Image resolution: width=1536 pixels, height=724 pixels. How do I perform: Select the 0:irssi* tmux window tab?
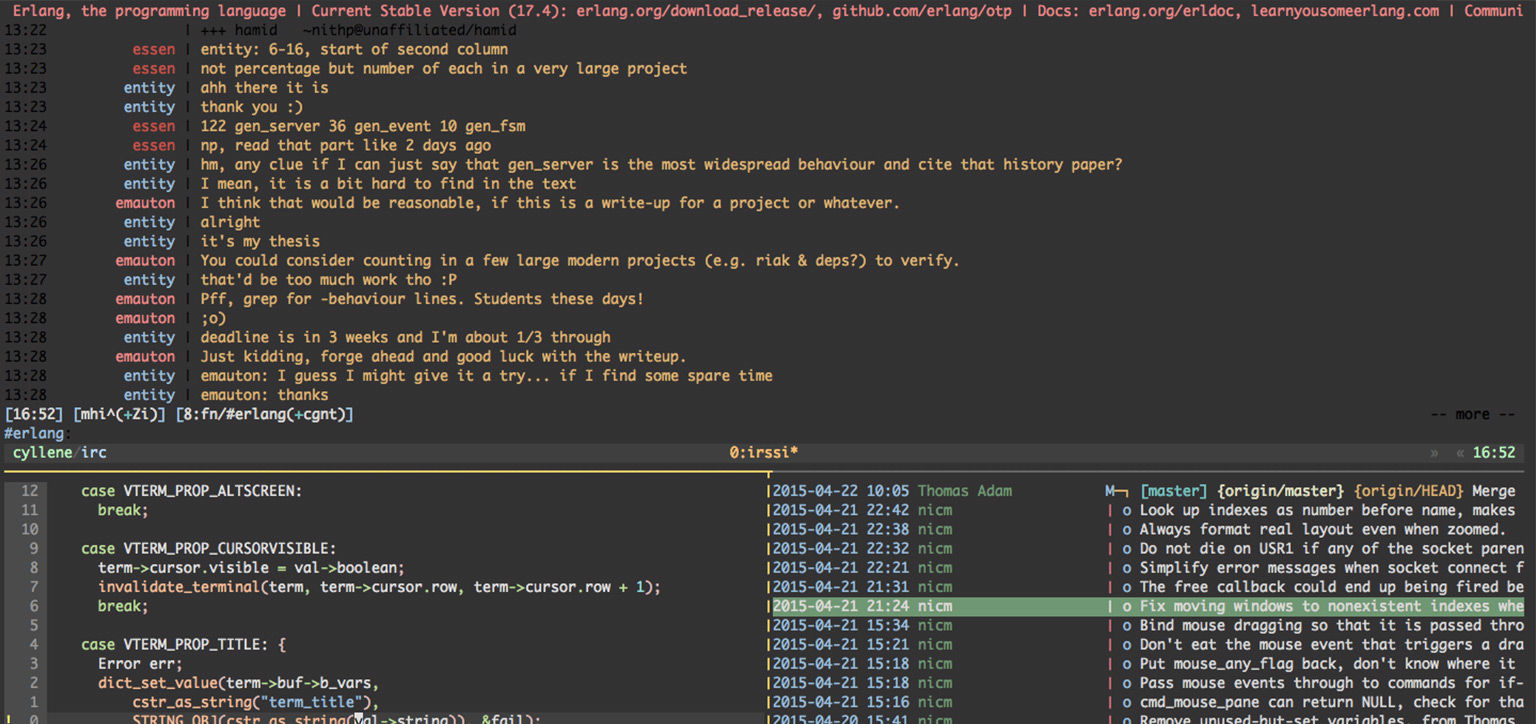tap(765, 453)
